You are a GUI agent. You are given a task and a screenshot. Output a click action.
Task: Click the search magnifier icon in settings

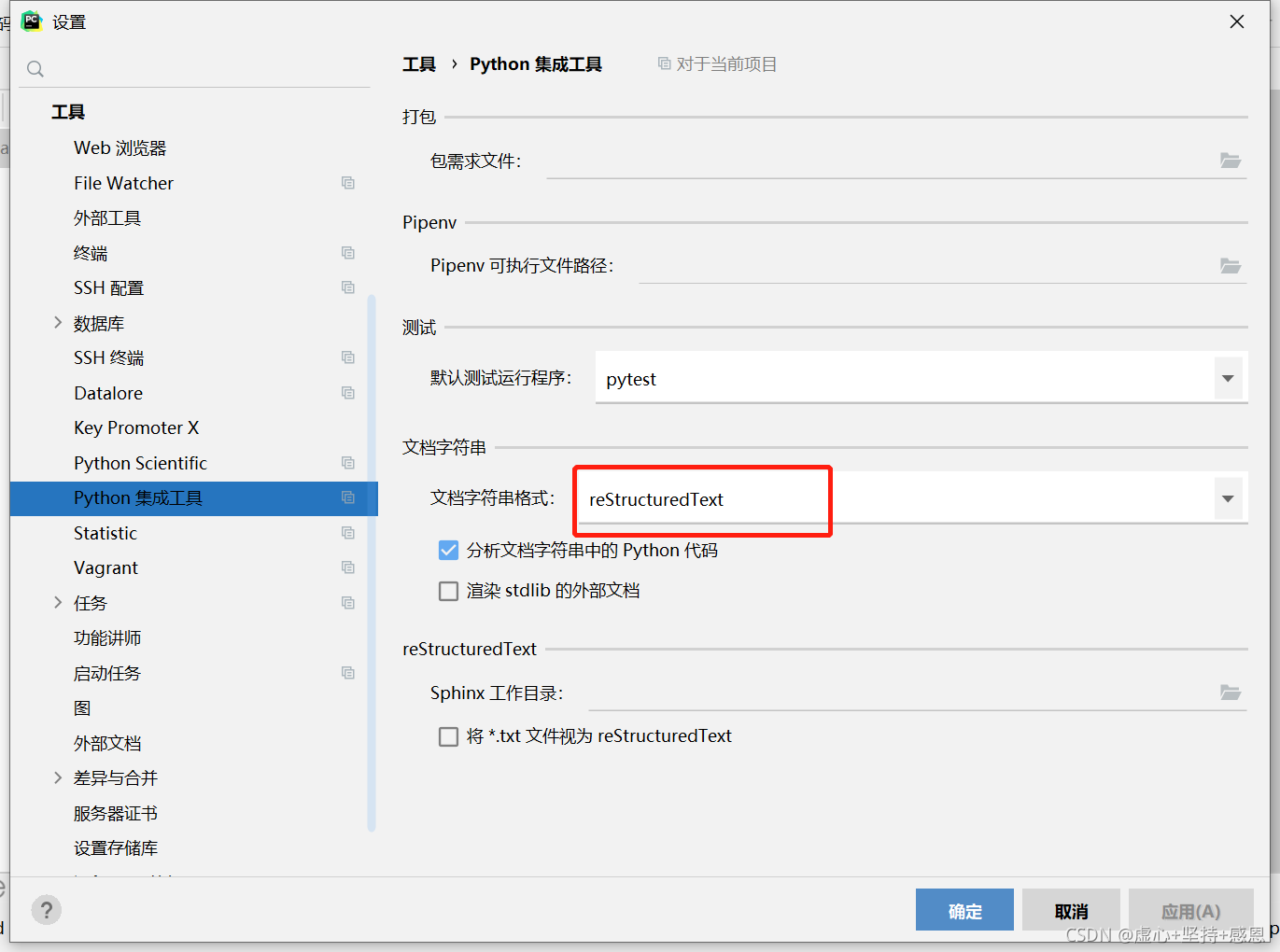(35, 69)
